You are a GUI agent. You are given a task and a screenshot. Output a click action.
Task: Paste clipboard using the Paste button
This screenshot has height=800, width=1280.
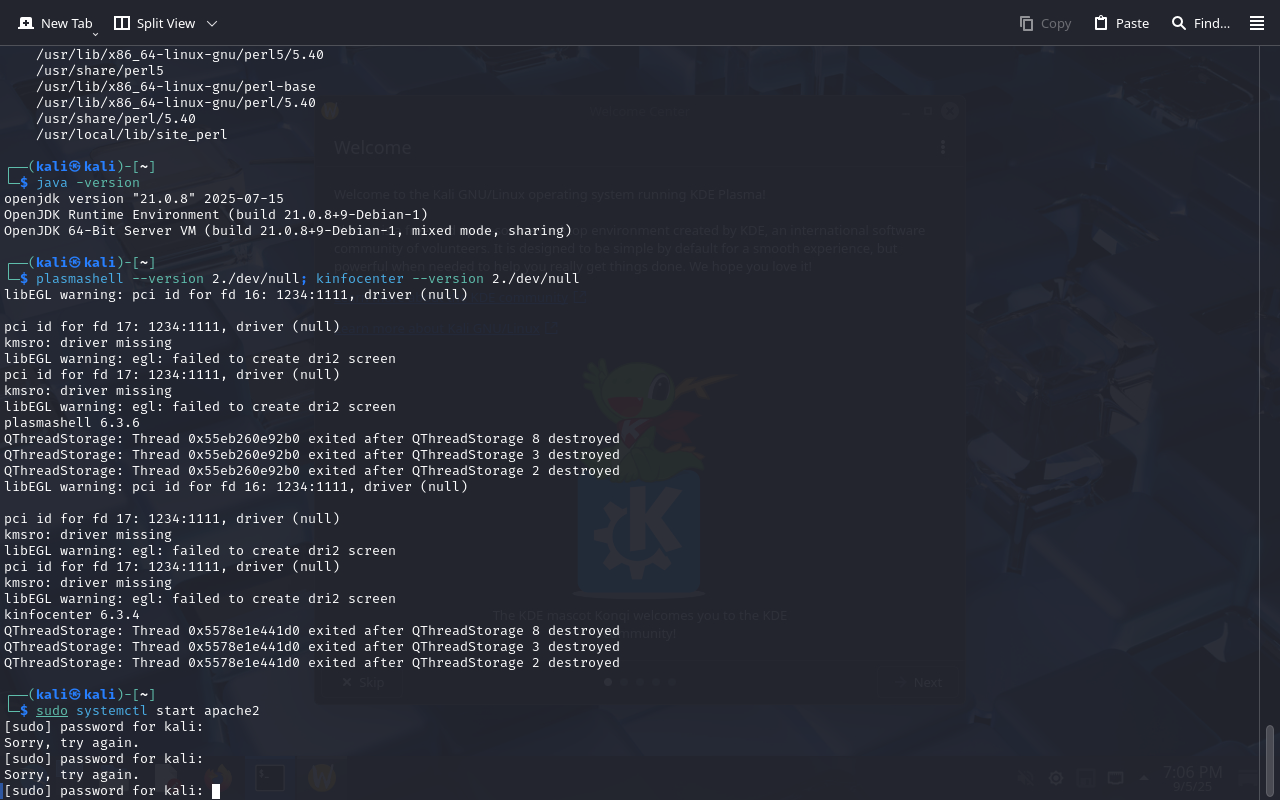1121,23
